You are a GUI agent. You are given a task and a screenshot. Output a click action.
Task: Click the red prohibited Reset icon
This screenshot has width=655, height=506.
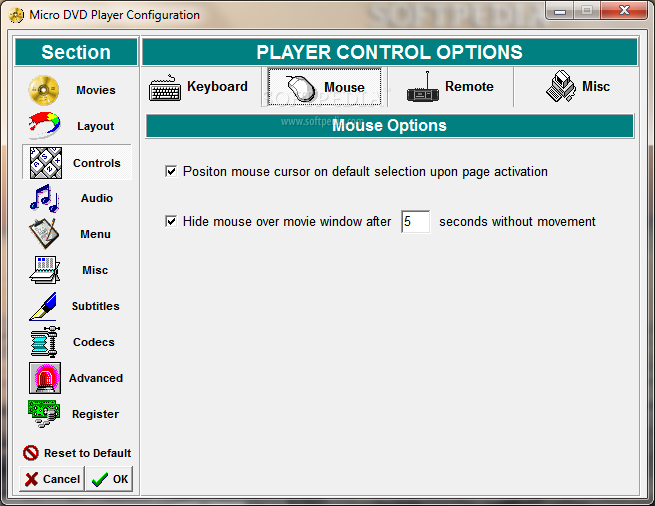[30, 453]
